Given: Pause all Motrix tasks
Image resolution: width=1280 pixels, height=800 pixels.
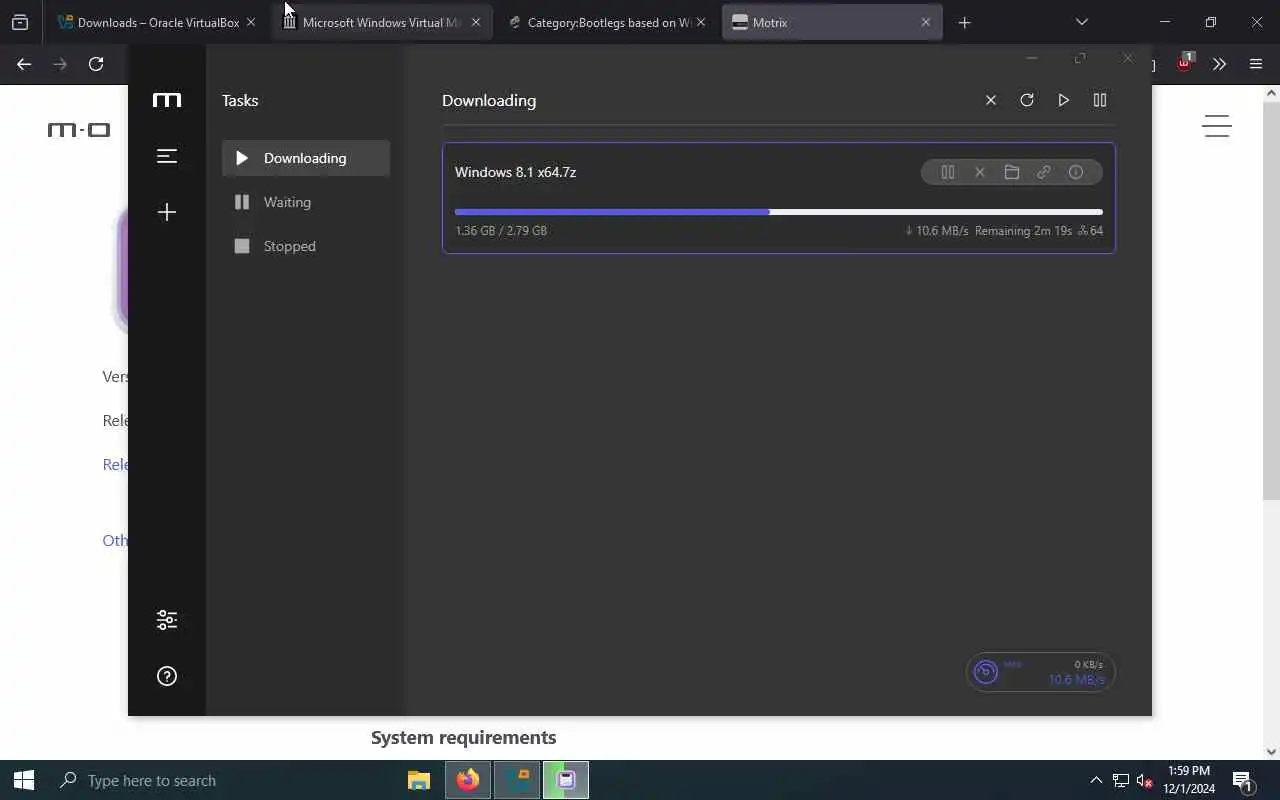Looking at the screenshot, I should tap(1100, 100).
